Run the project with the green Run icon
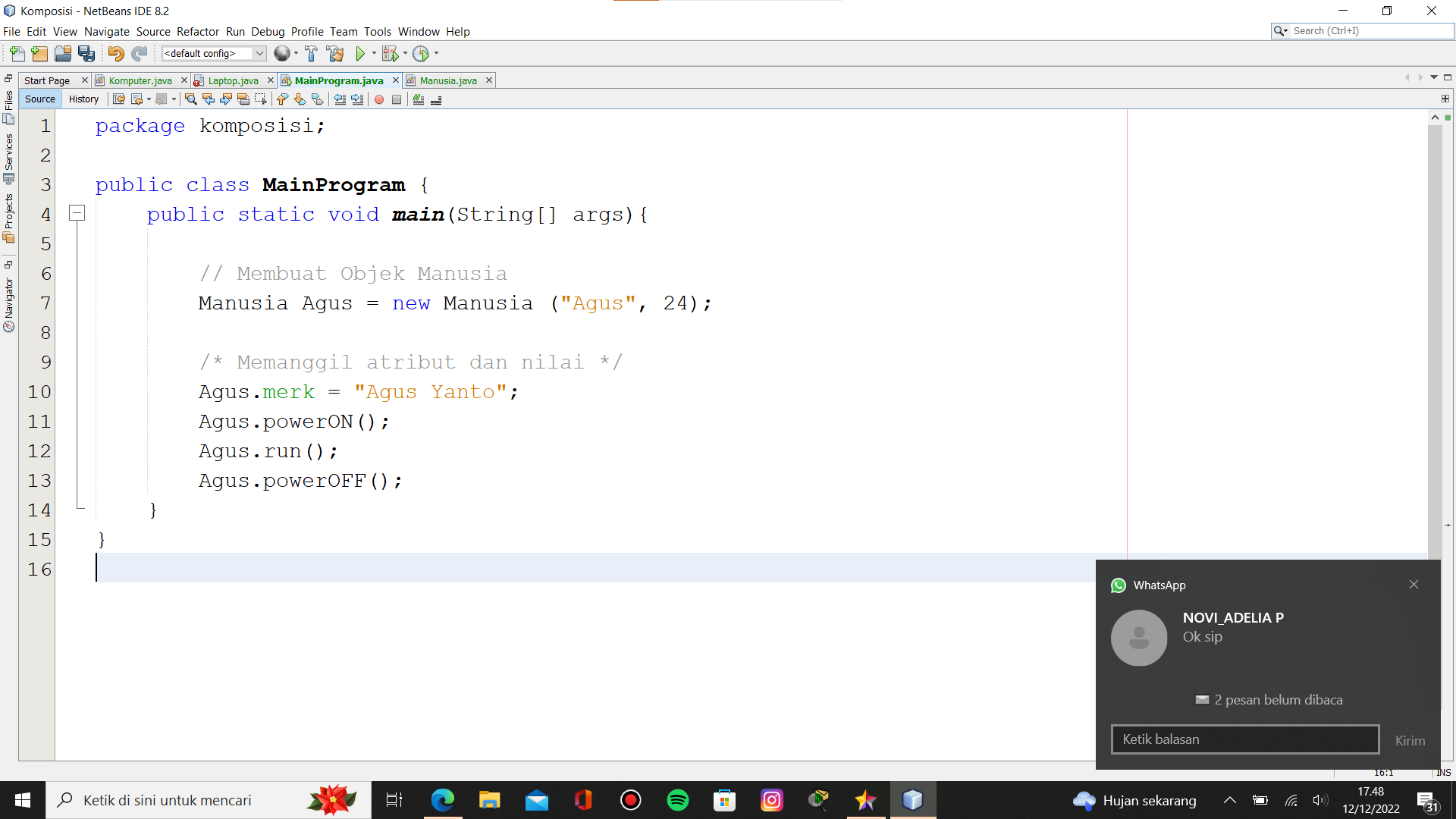Viewport: 1456px width, 819px height. 360,53
